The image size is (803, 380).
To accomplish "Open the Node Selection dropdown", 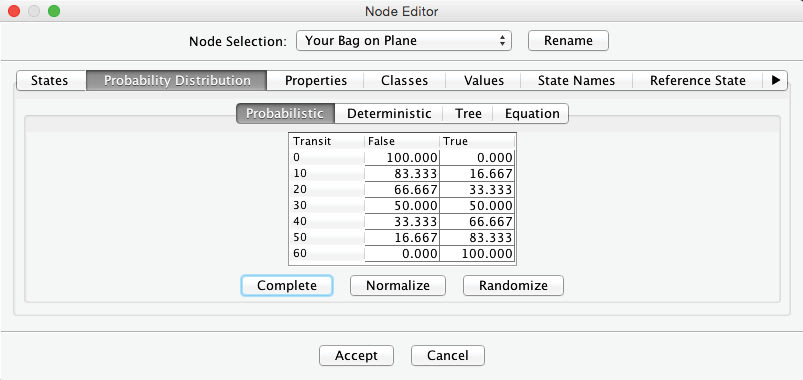I will click(404, 40).
